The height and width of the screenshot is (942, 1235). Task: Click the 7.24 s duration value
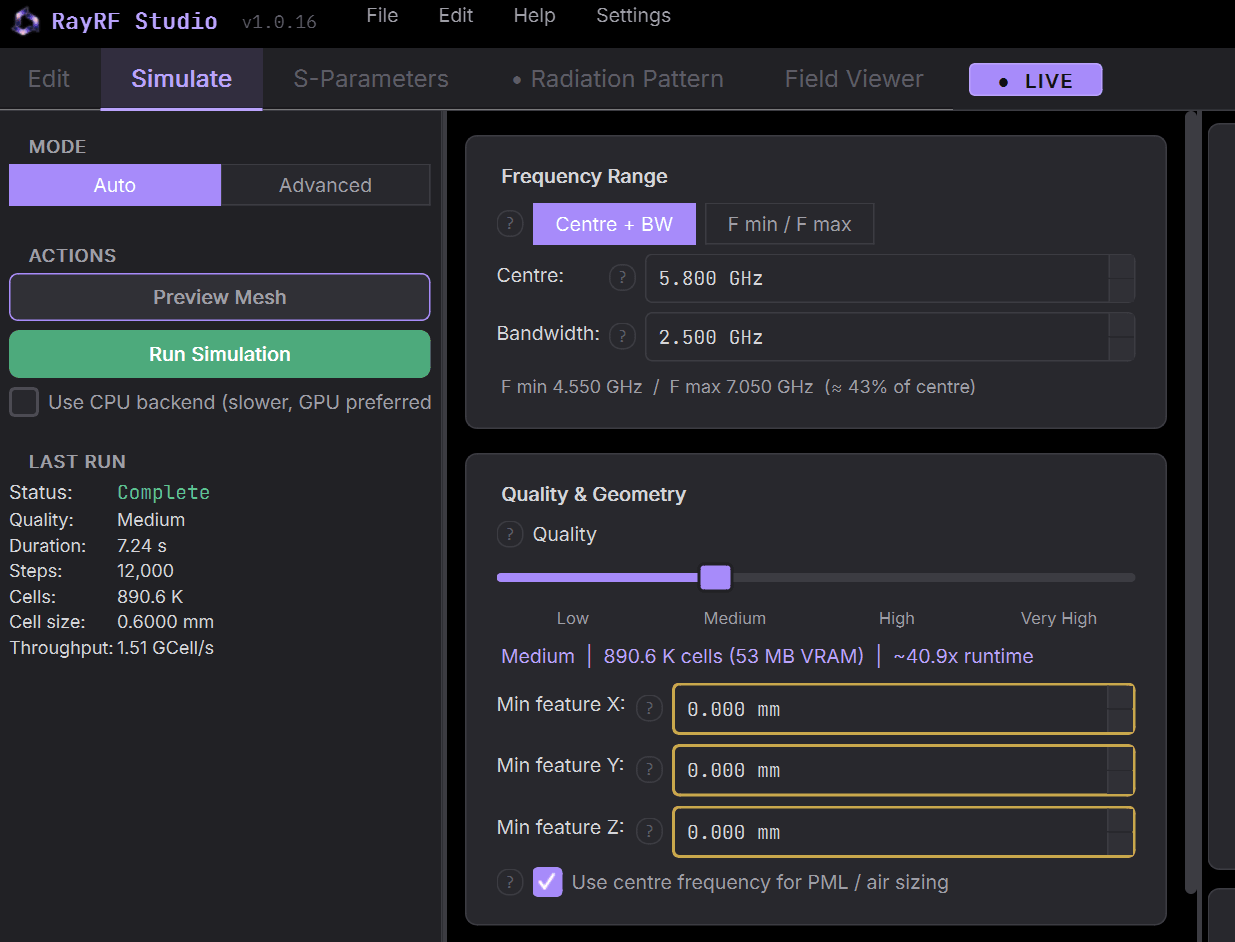pyautogui.click(x=142, y=546)
